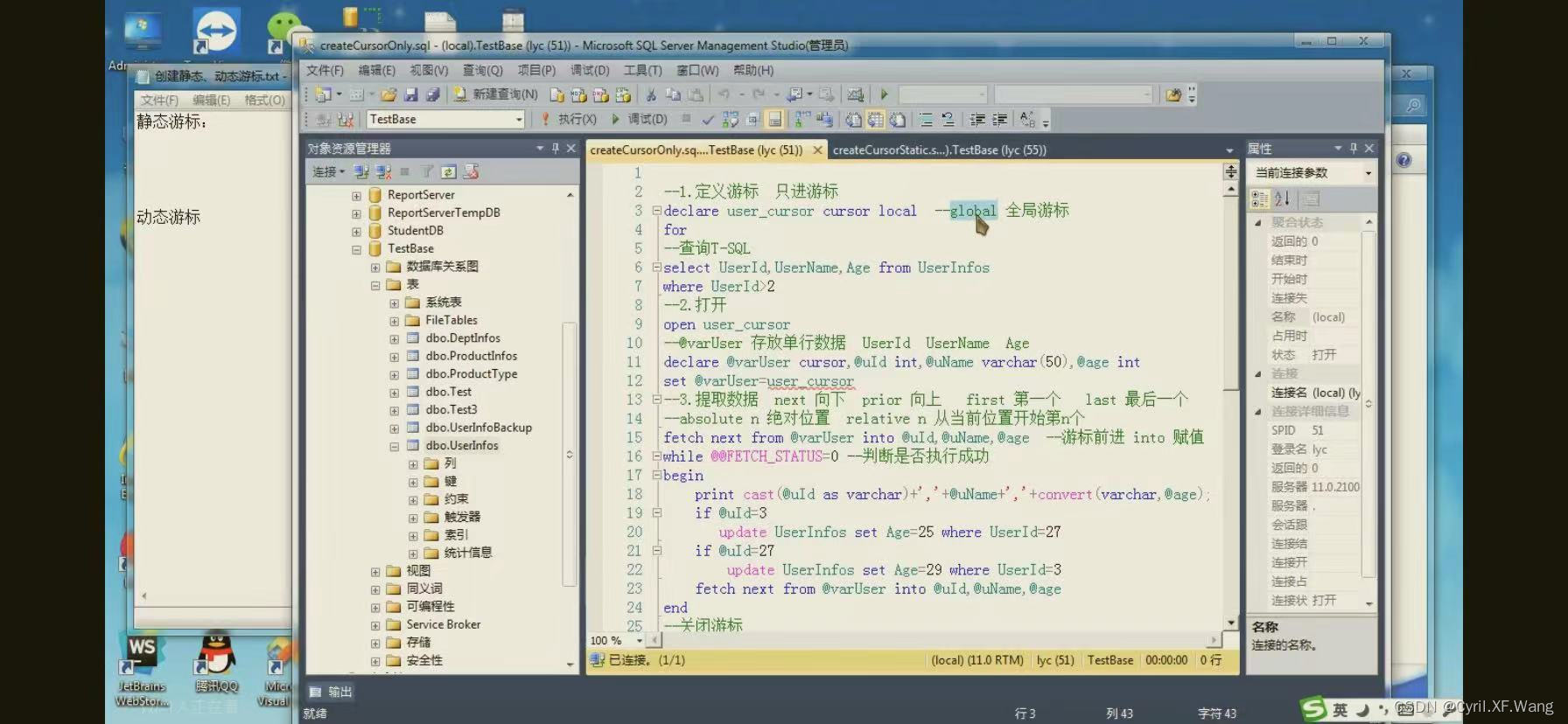Expand the 视图 folder node
This screenshot has width=1568, height=724.
(x=375, y=571)
